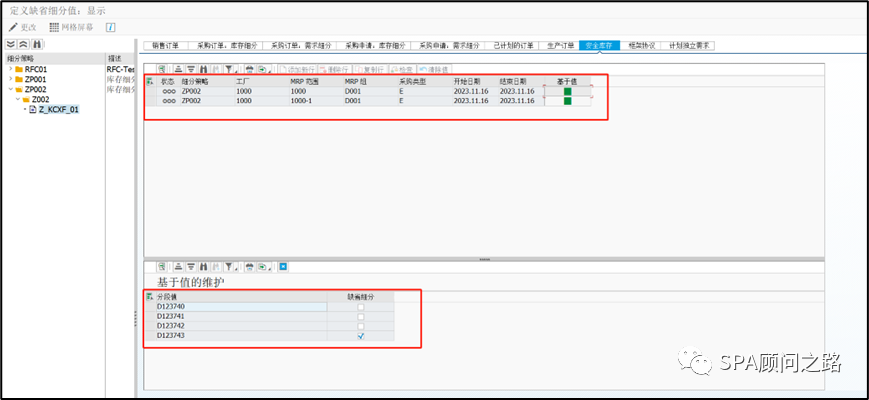The width and height of the screenshot is (869, 400).
Task: Click the blue information icon in top toolbar
Action: tap(110, 27)
